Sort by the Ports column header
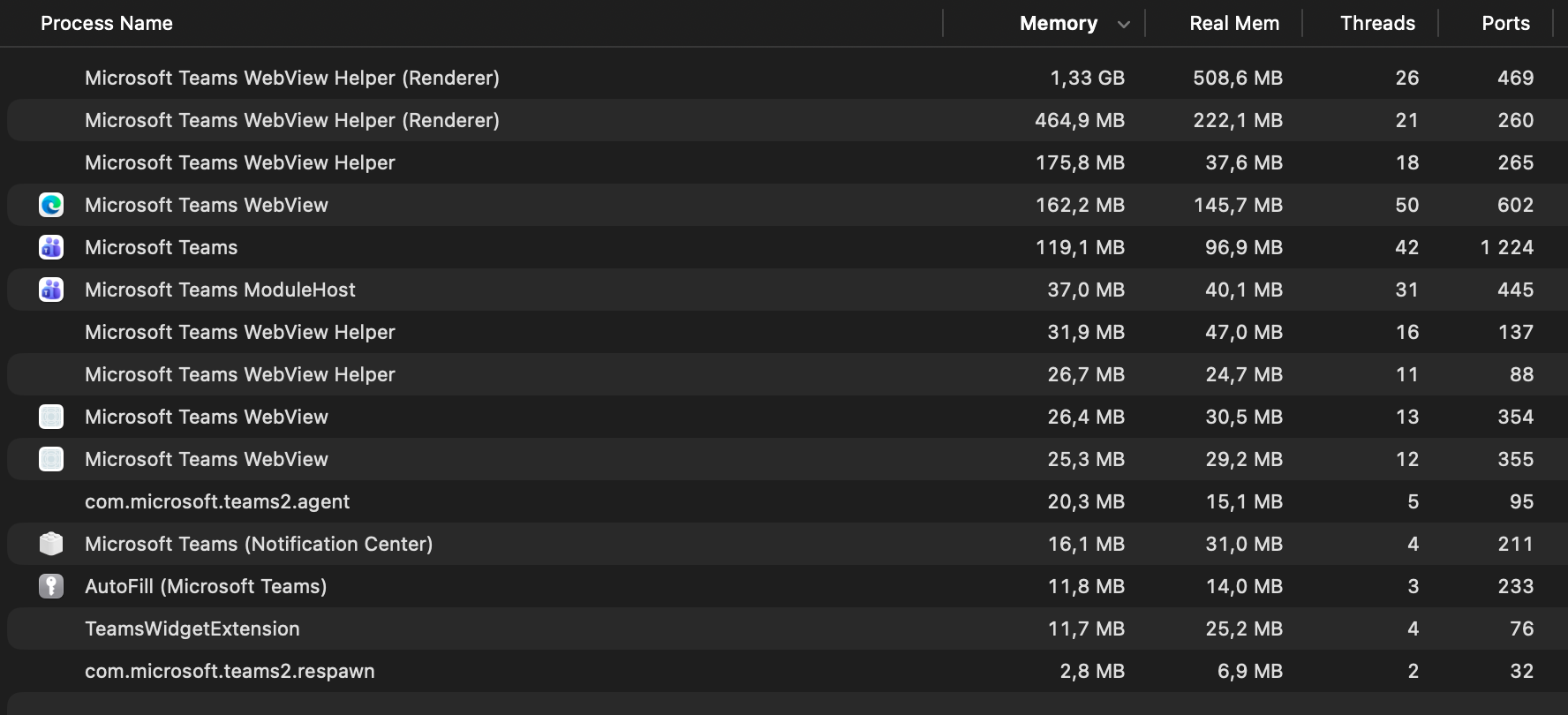The width and height of the screenshot is (1568, 715). 1505,24
